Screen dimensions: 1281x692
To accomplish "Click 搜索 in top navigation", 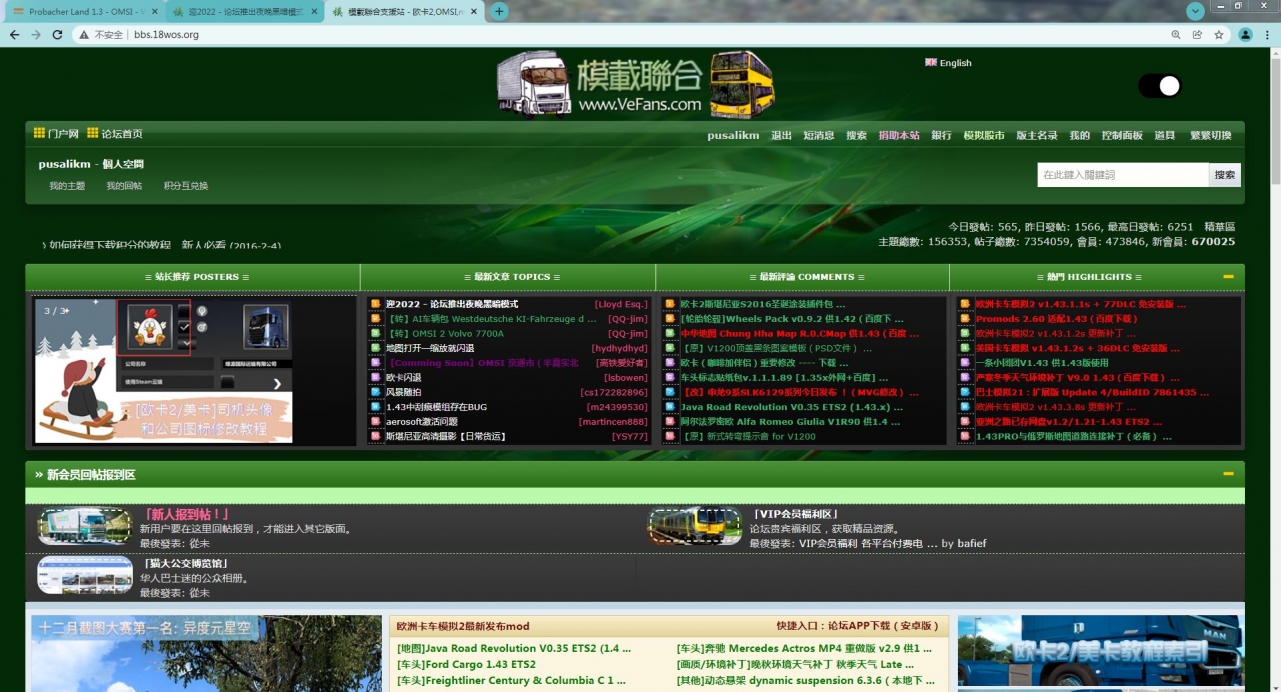I will tap(856, 135).
